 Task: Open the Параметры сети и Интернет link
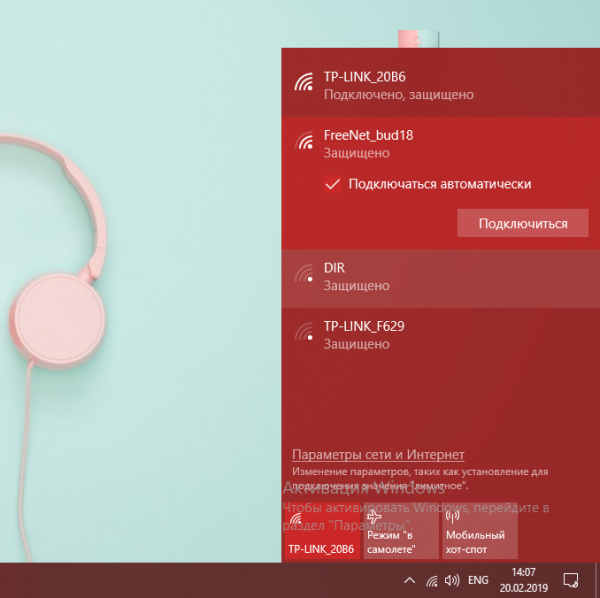pos(378,455)
